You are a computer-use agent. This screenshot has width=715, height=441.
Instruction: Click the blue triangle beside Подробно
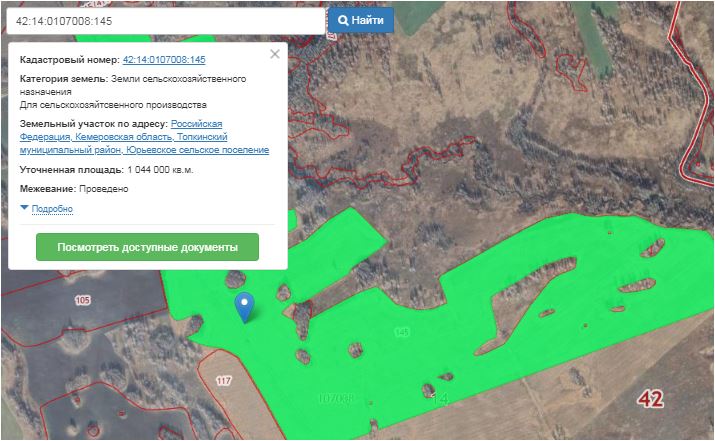pos(24,208)
